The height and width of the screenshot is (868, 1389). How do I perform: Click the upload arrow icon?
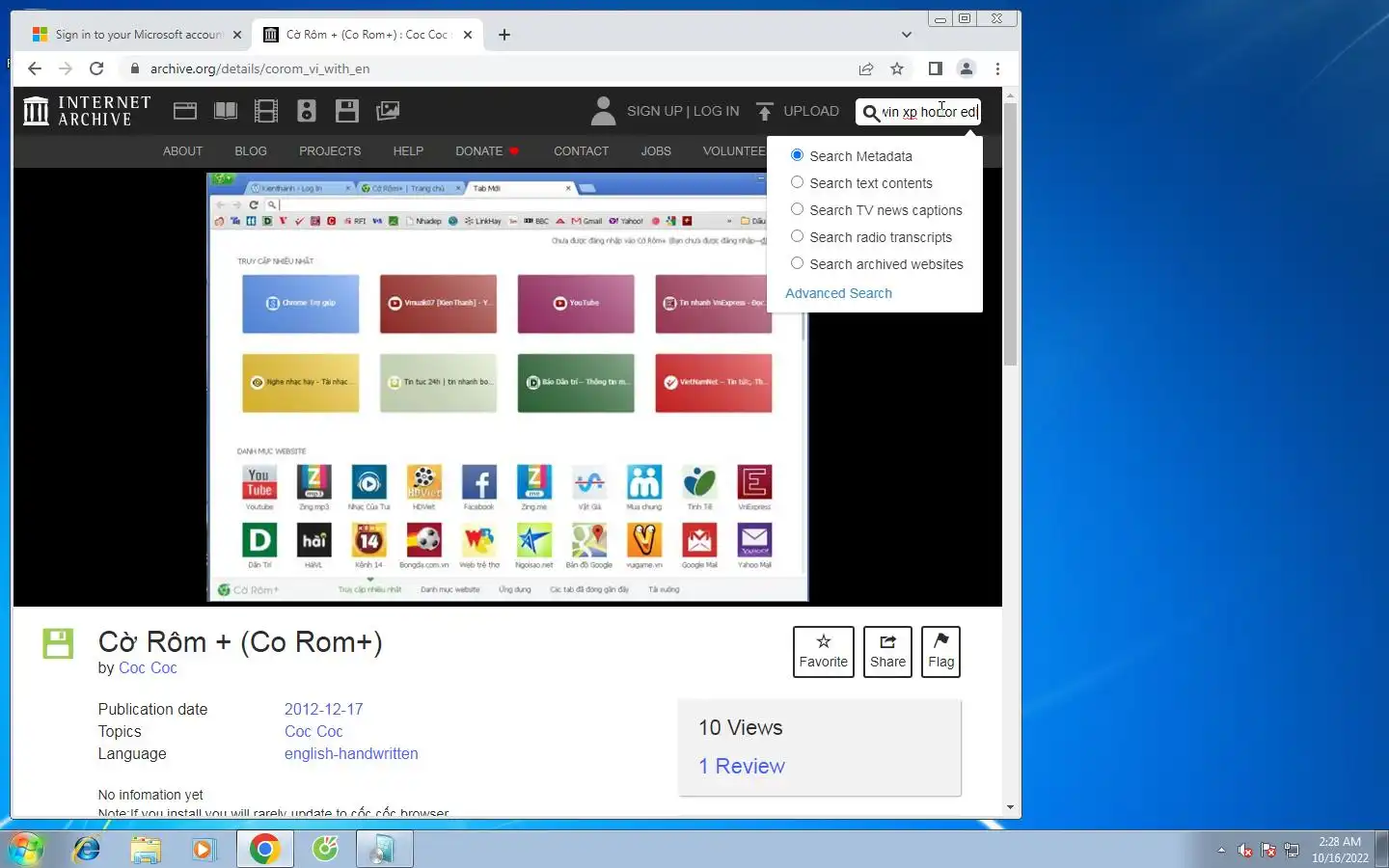[x=765, y=111]
